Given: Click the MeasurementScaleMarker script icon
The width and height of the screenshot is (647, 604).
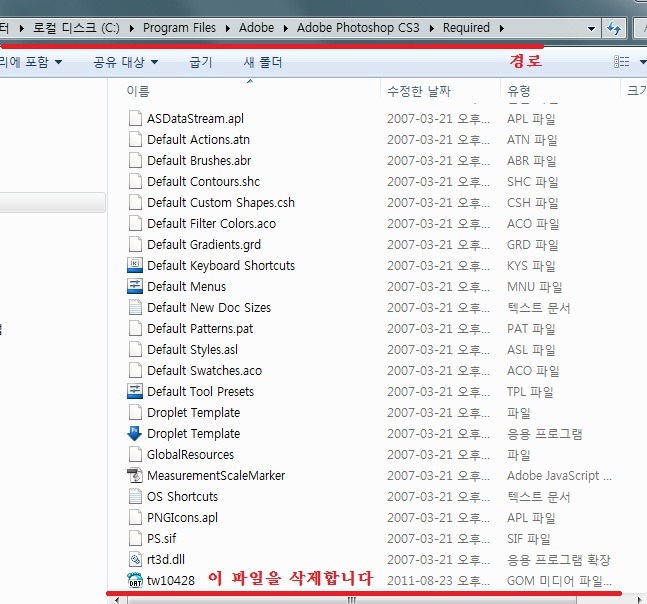Looking at the screenshot, I should click(135, 476).
